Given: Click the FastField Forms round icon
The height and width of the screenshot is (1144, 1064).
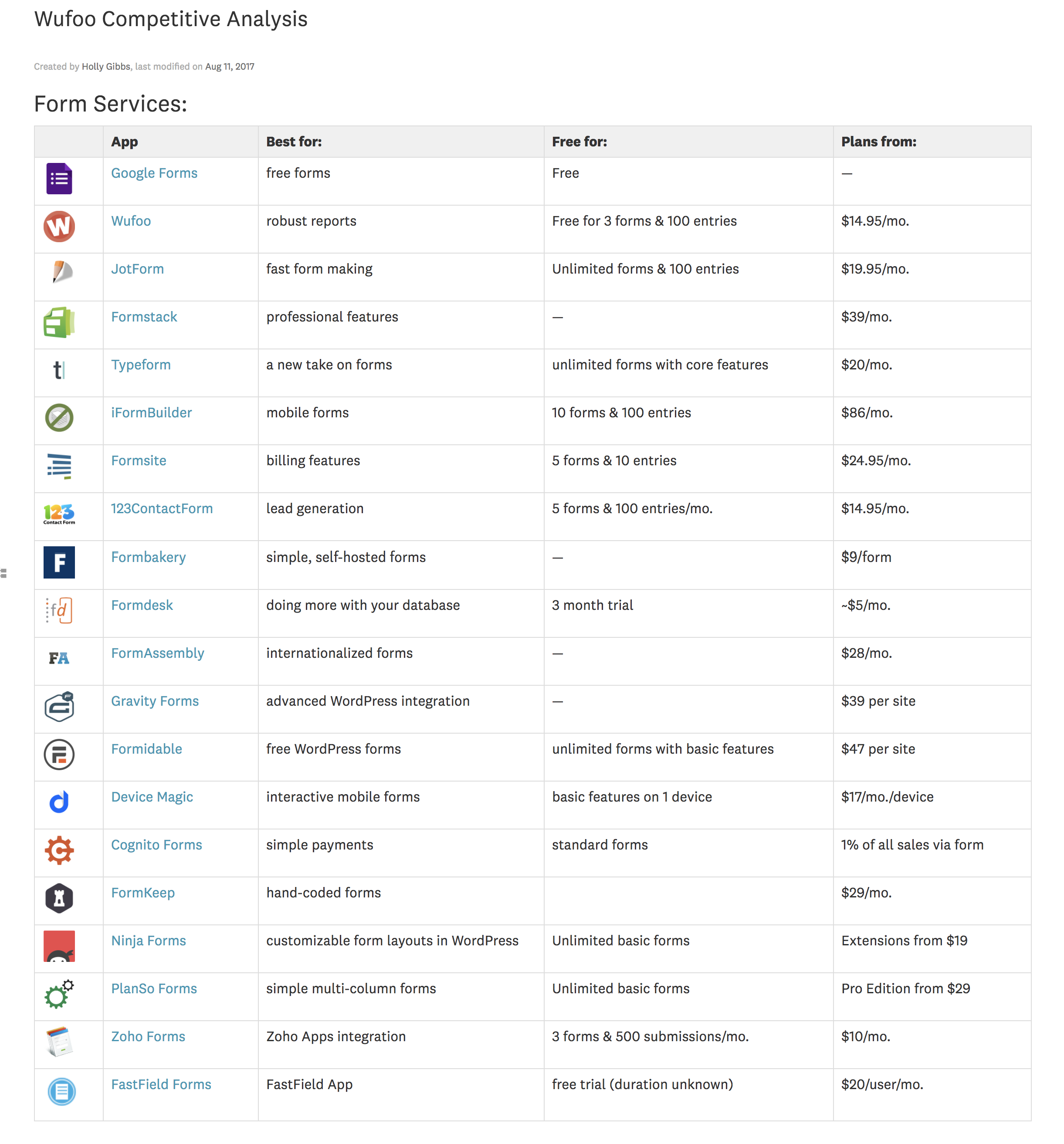Looking at the screenshot, I should (x=61, y=1091).
